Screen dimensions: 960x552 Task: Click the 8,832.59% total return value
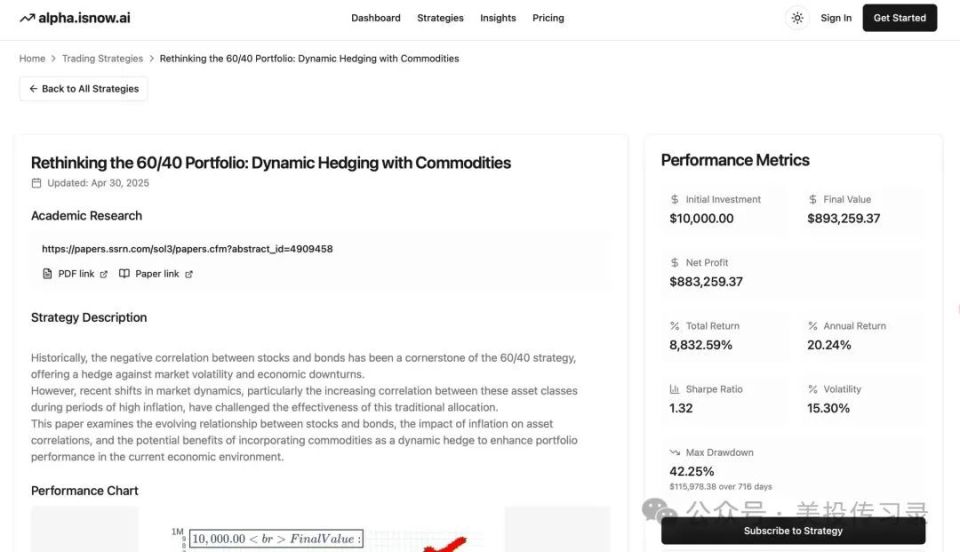700,345
